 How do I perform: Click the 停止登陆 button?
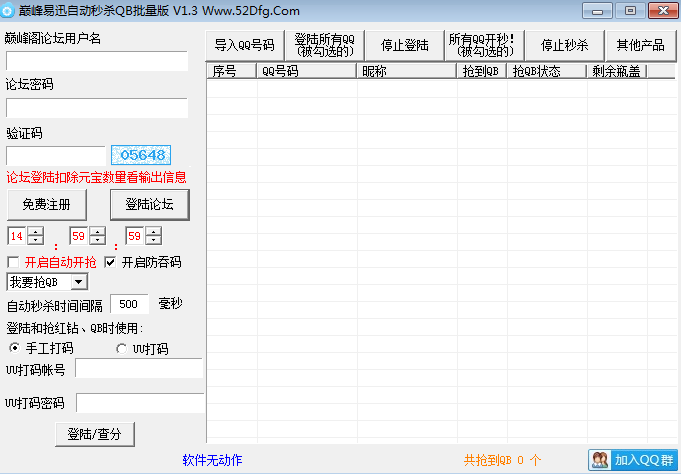[405, 45]
